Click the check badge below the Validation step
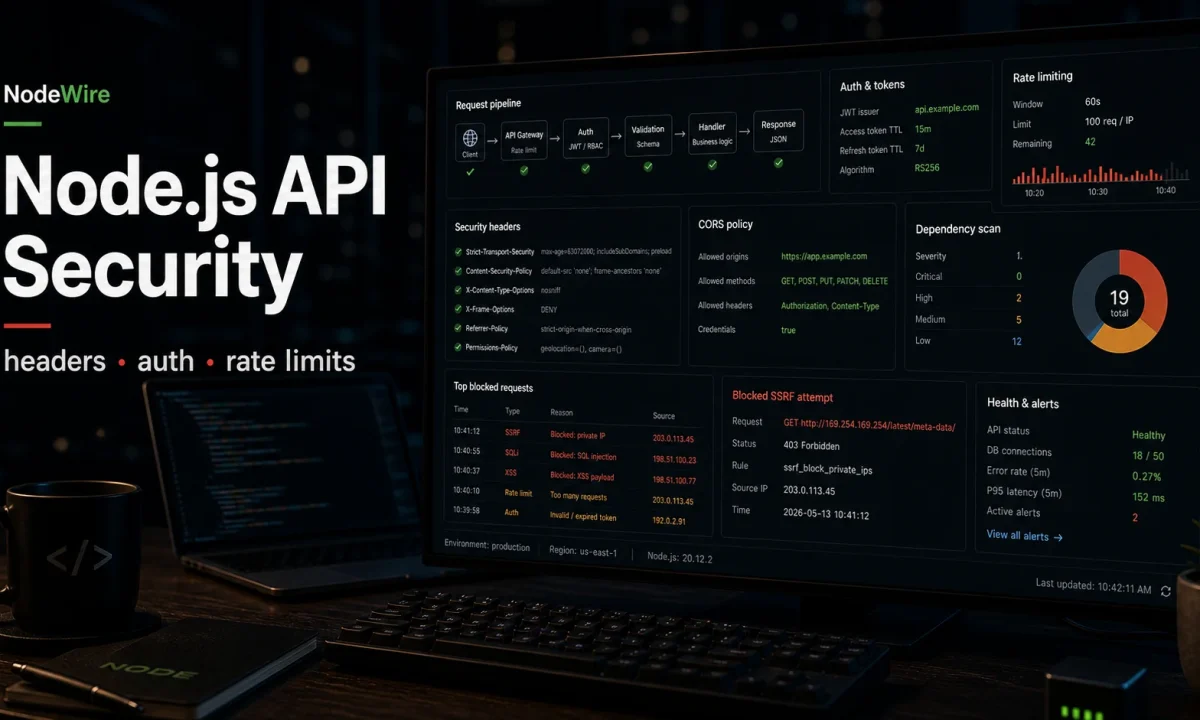 648,166
